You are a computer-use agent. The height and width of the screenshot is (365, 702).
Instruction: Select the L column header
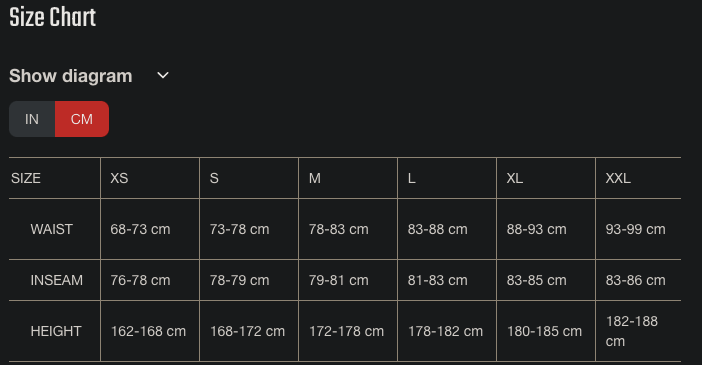click(x=447, y=178)
